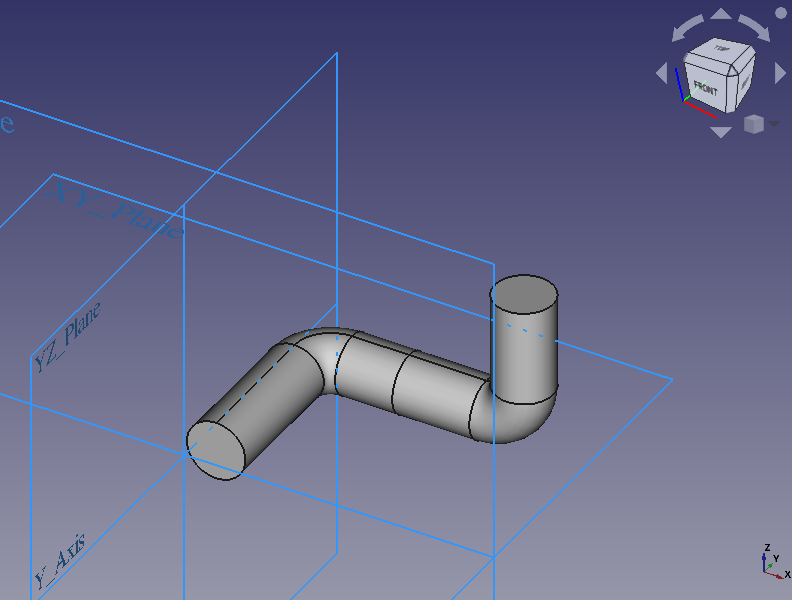Click the Y_Axis label in the viewport

coord(60,562)
